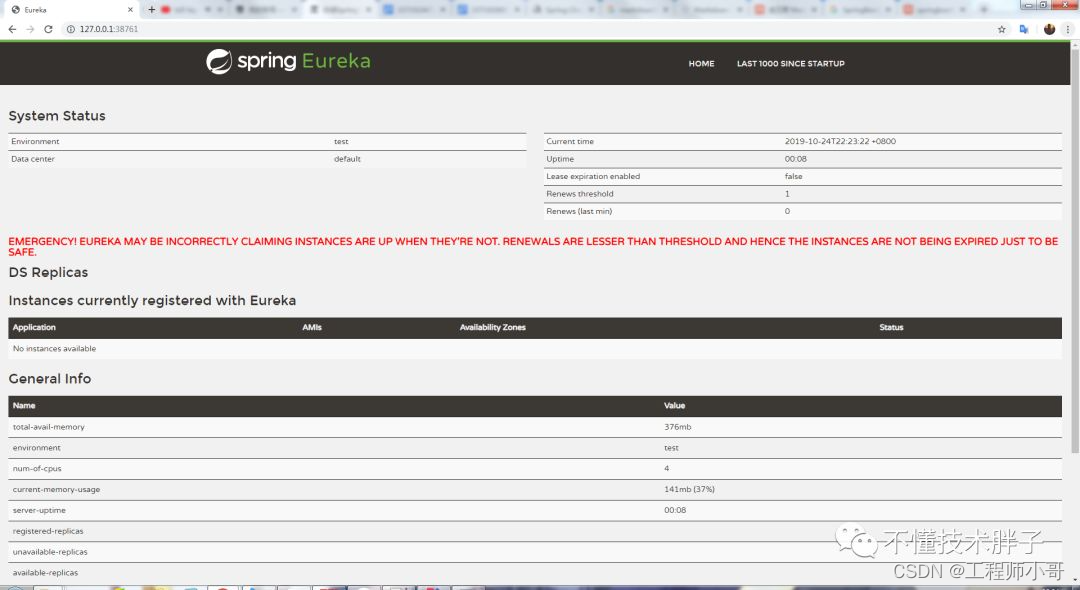This screenshot has height=590, width=1080.
Task: Click the 00:08 value beside Uptime
Action: pyautogui.click(x=796, y=158)
